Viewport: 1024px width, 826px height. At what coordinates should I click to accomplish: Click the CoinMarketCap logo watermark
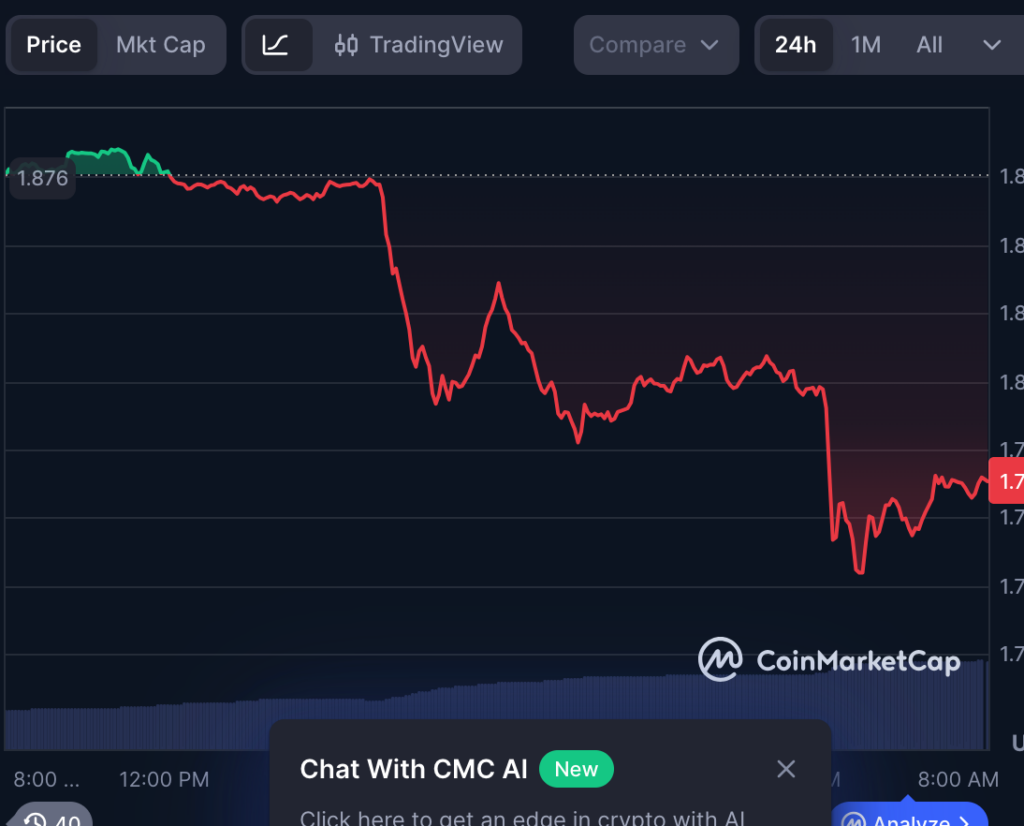(830, 660)
